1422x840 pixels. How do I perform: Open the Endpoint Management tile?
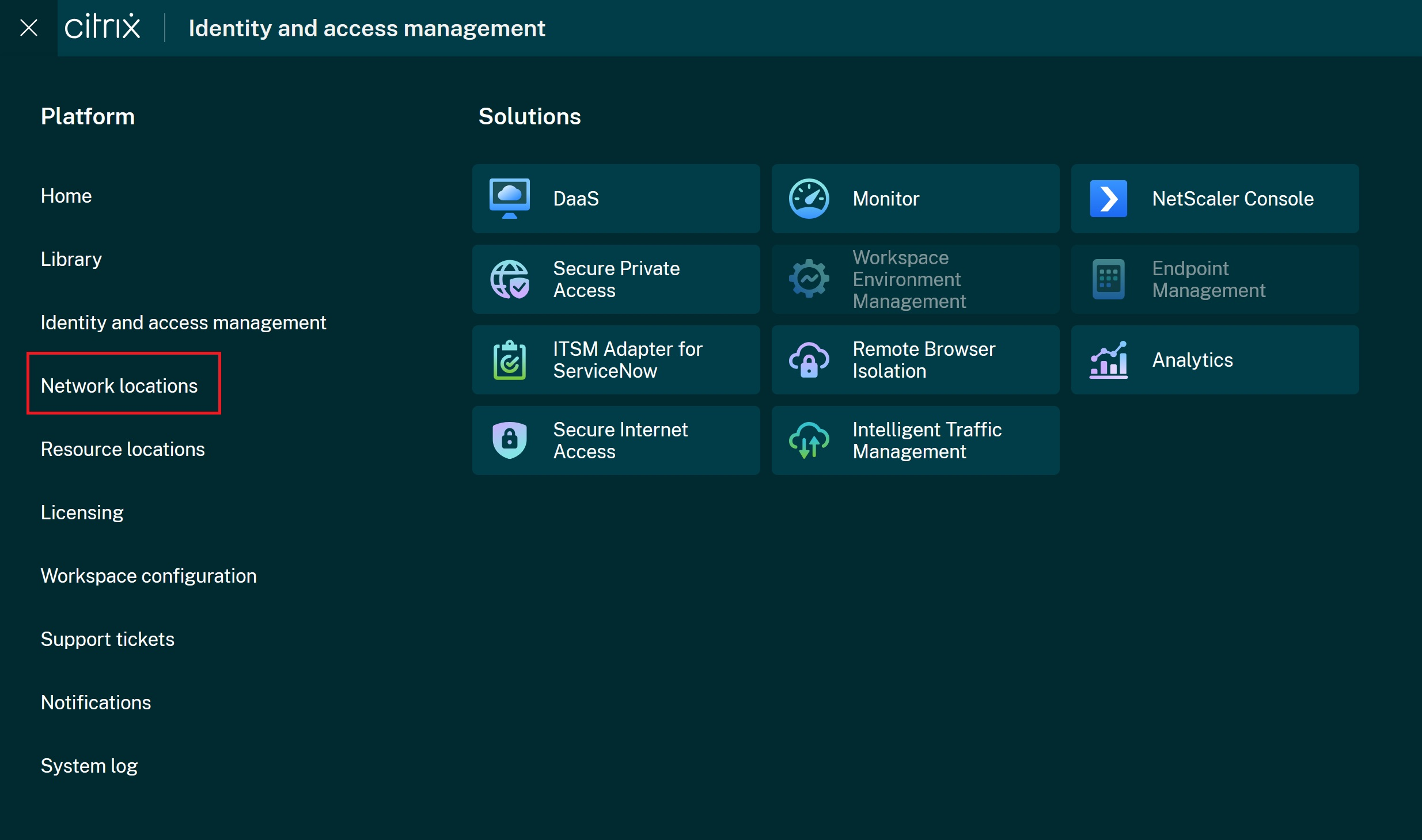click(1214, 279)
